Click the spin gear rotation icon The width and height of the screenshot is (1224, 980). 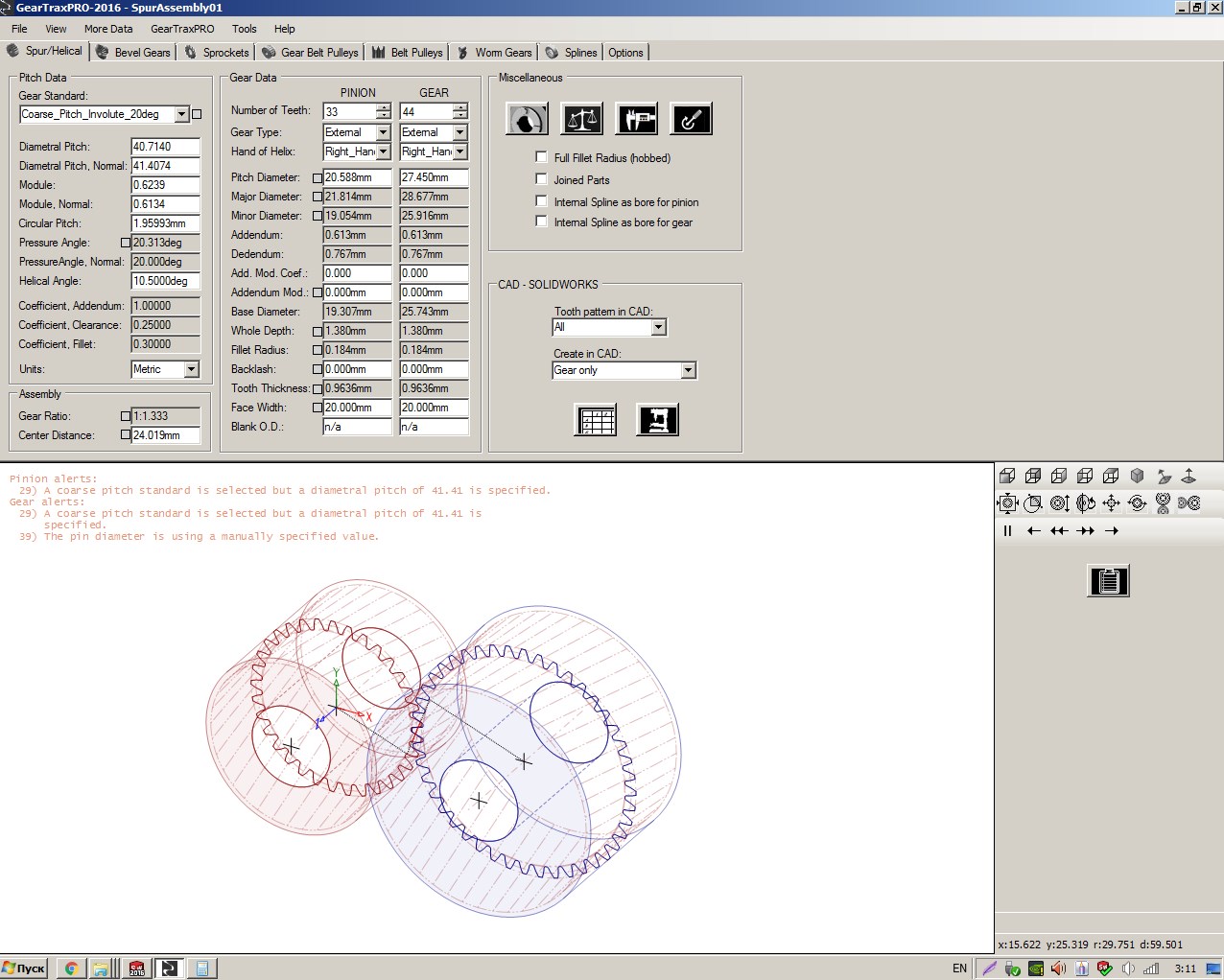[1137, 502]
